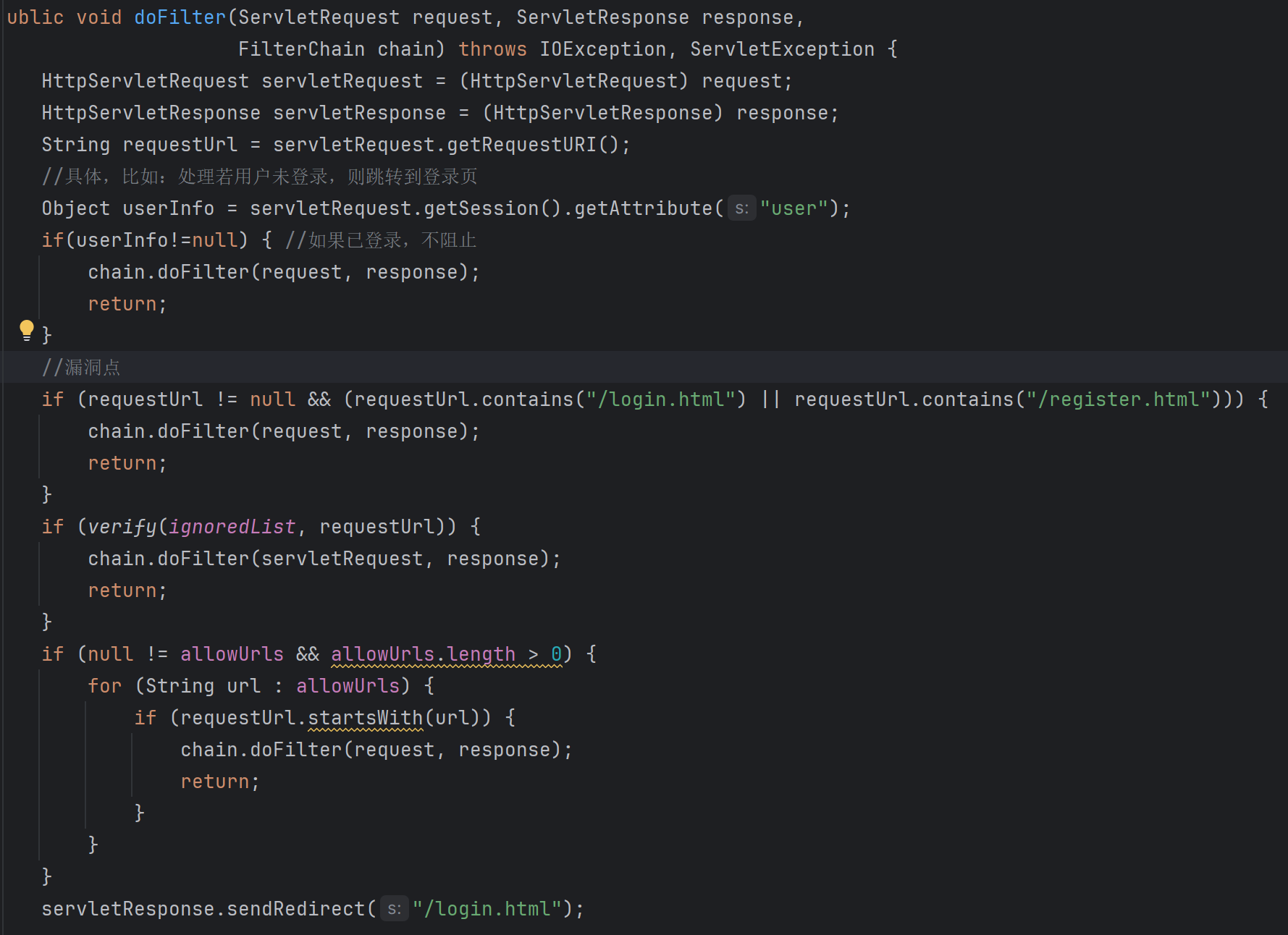
Task: Click the comment //如果已登录，不阻止
Action: (x=381, y=240)
